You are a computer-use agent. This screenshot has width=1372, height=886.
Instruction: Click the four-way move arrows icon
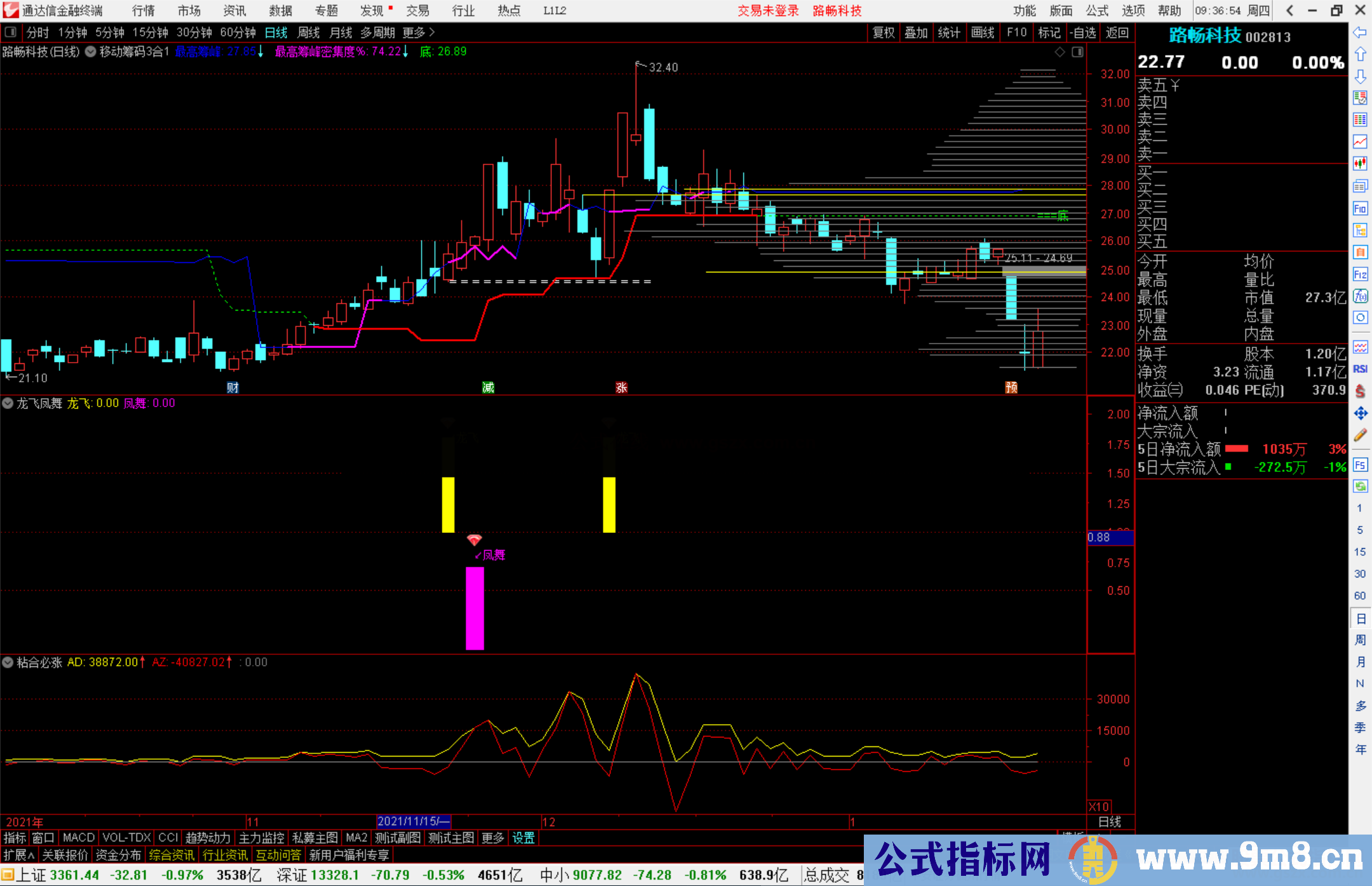click(x=1360, y=413)
